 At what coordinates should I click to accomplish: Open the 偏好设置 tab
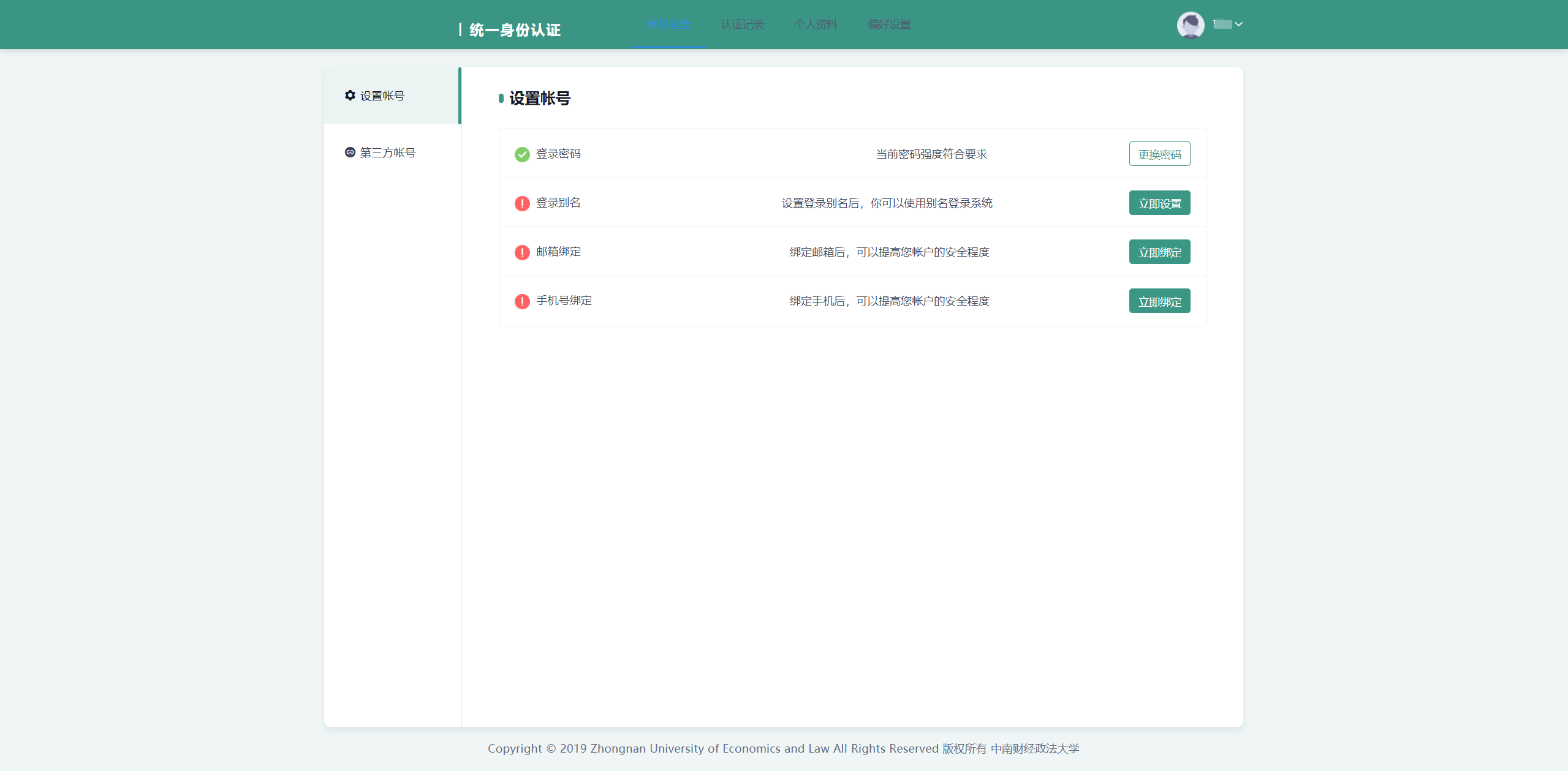pyautogui.click(x=889, y=24)
